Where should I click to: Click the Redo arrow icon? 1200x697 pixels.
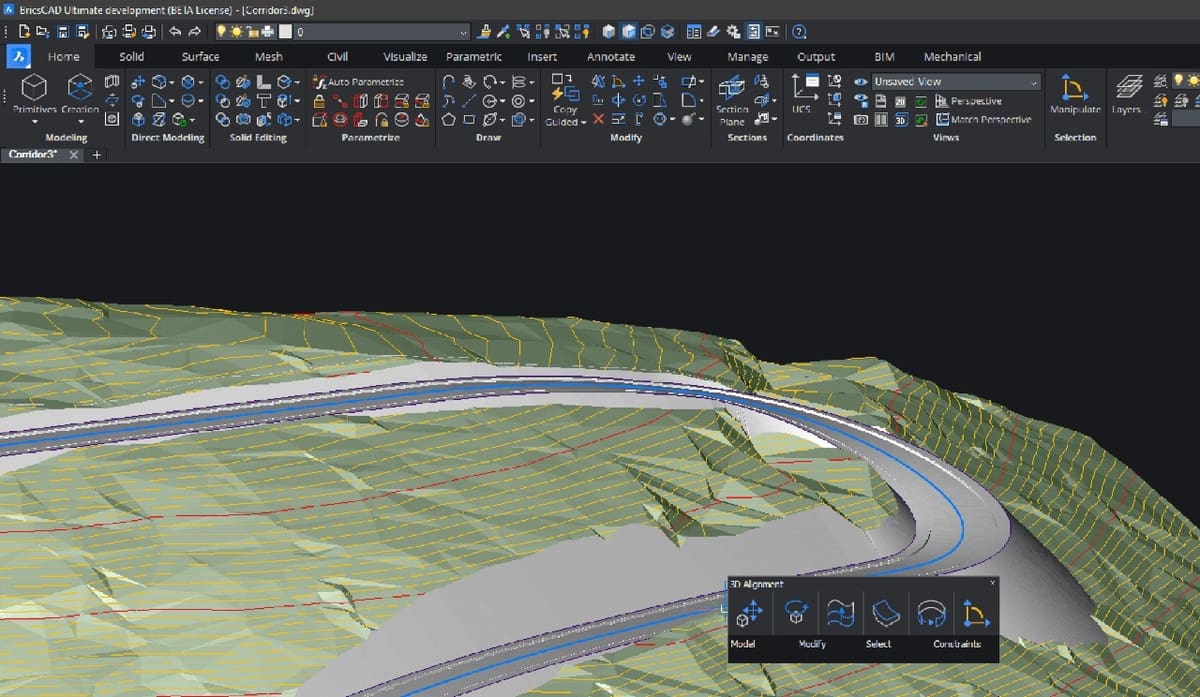point(195,32)
